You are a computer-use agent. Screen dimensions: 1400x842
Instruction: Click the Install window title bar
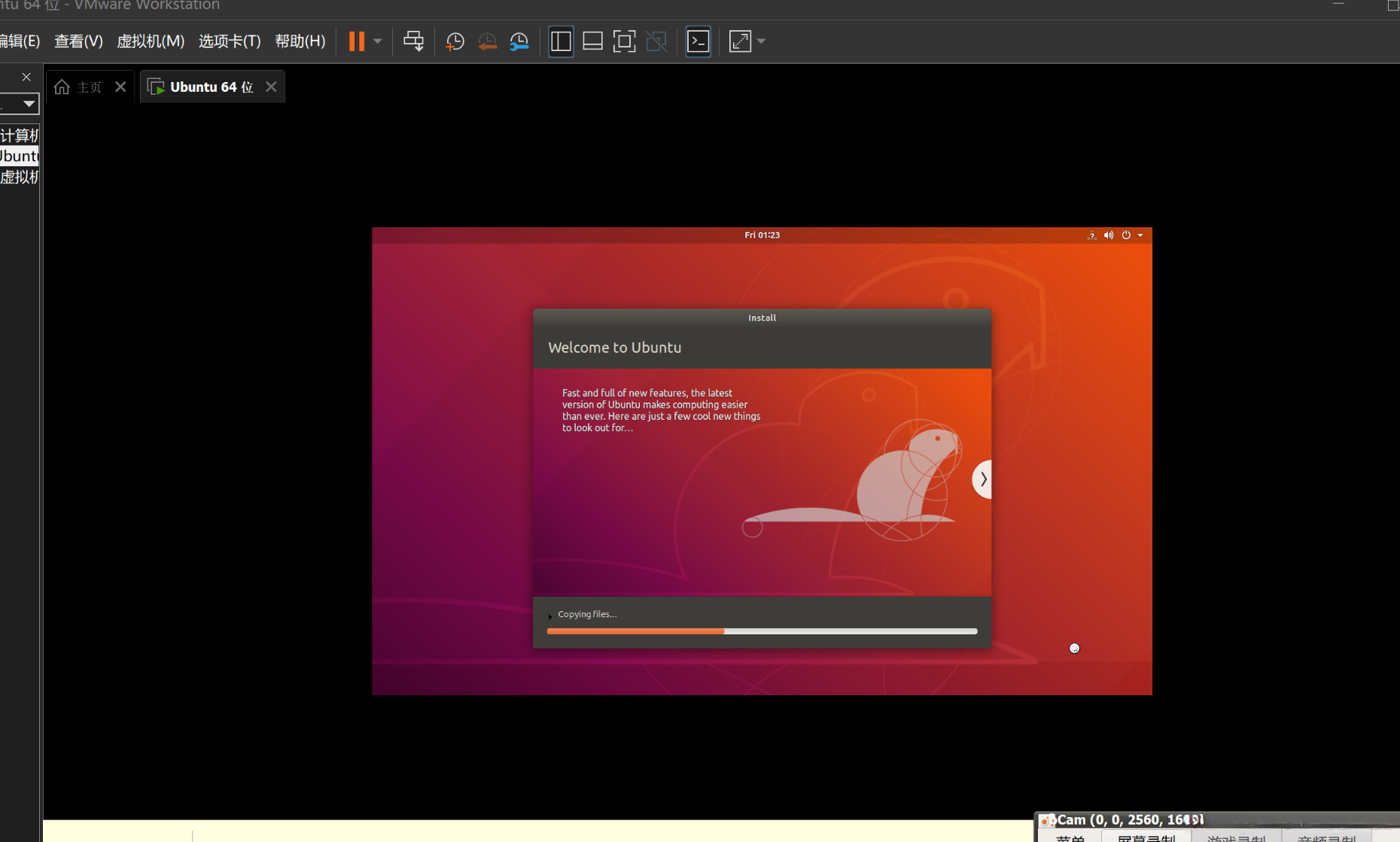tap(762, 318)
